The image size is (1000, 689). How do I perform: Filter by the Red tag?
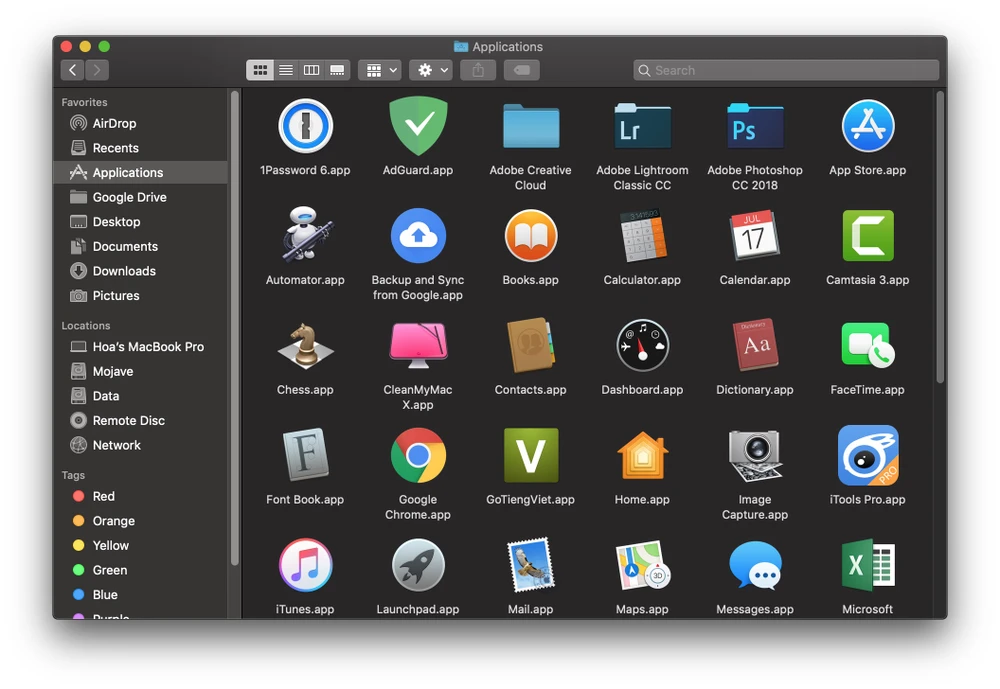tap(103, 496)
